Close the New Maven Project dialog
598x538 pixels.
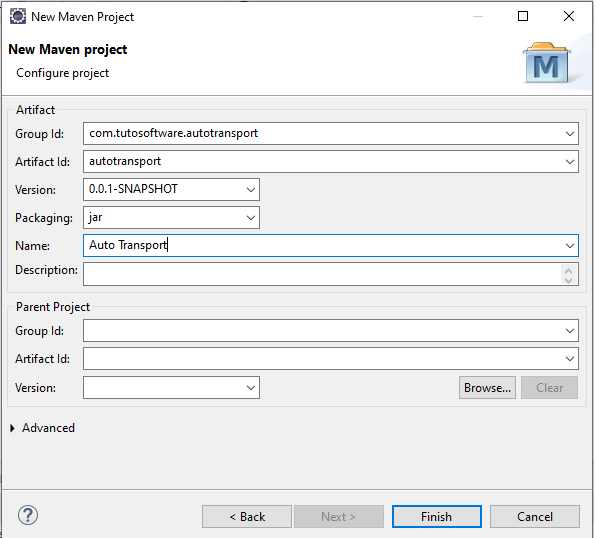[569, 16]
